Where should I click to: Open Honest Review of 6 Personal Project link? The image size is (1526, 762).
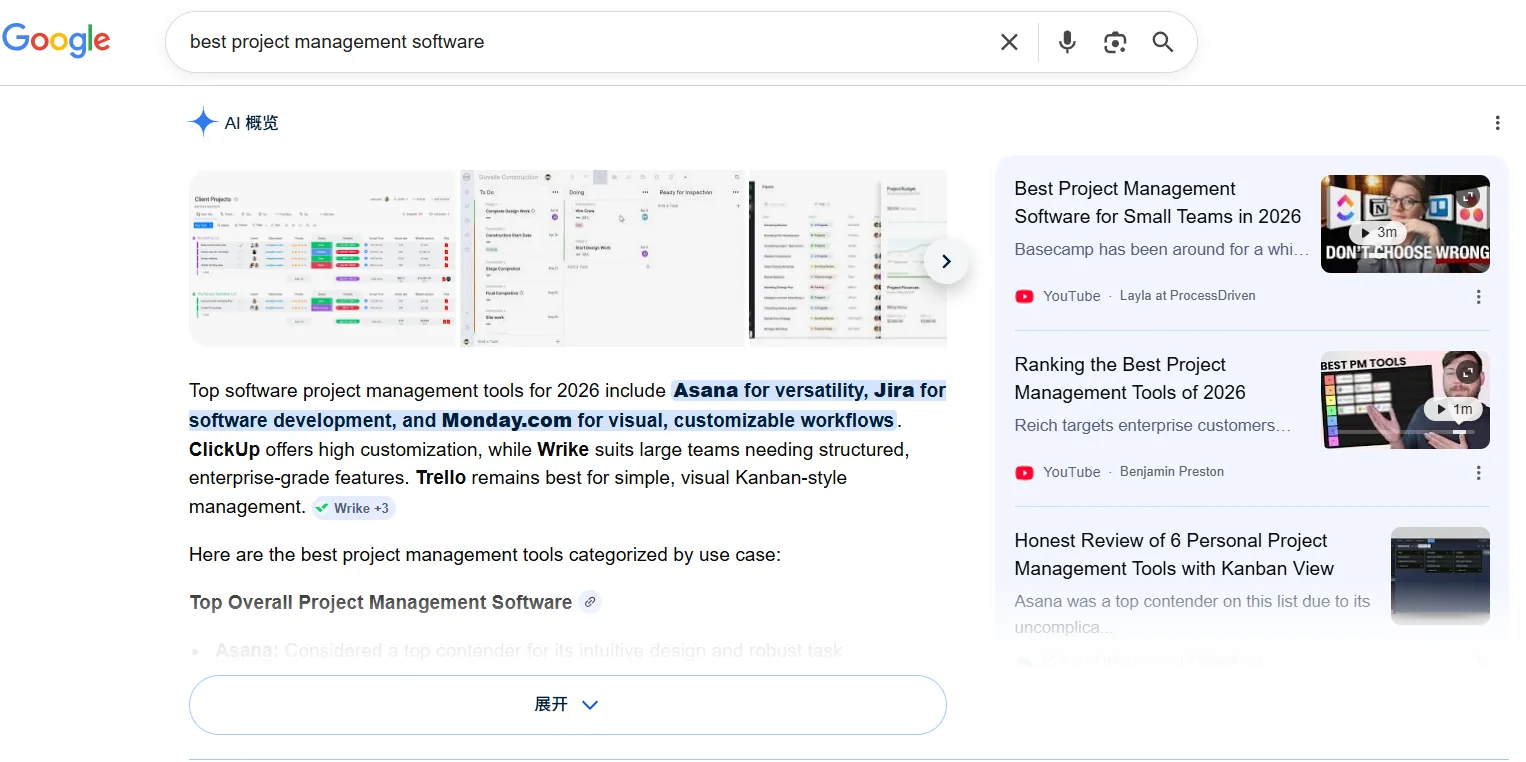[x=1174, y=554]
